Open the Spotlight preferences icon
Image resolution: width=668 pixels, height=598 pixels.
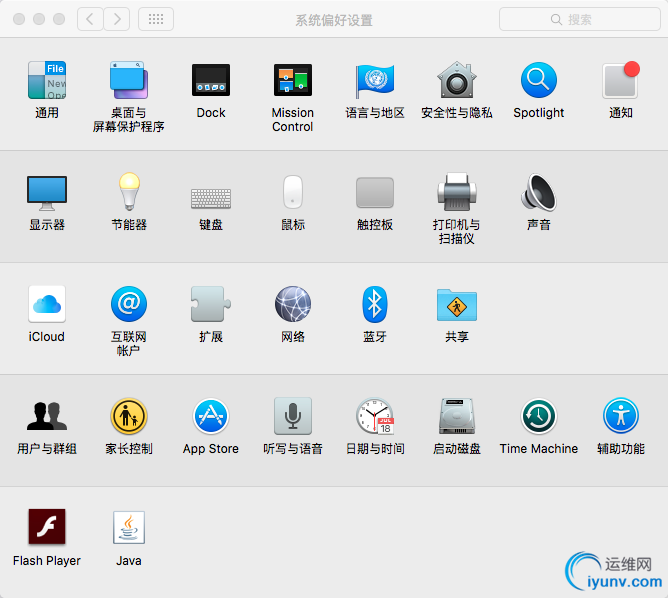[539, 80]
